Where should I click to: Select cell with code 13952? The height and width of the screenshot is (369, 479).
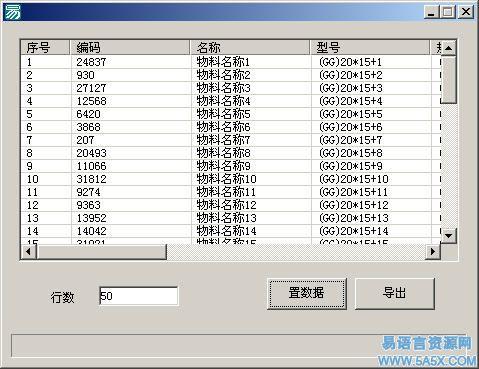coord(131,218)
